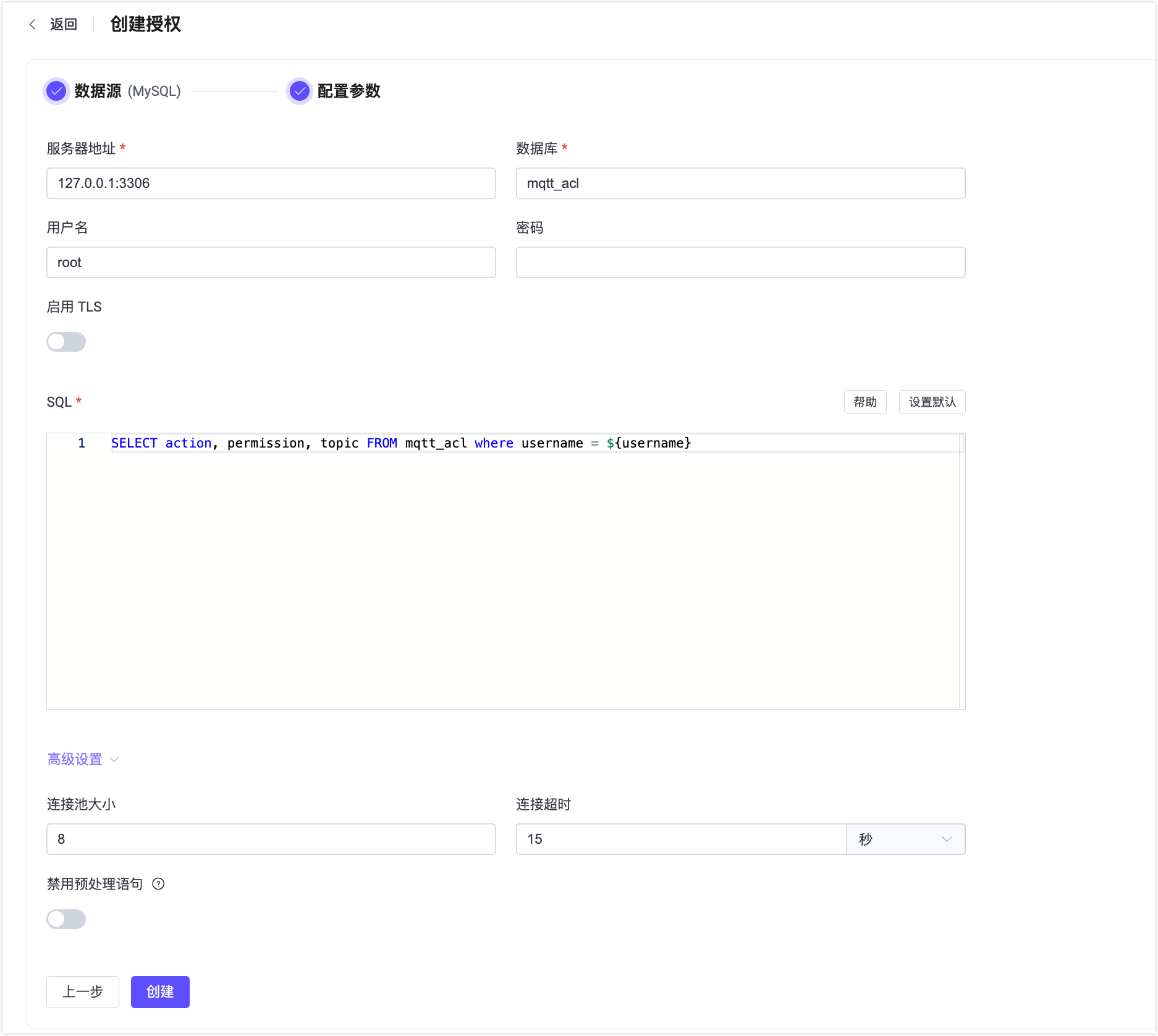Screen dimensions: 1158x1036
Task: Click the 密码 input field
Action: 740,262
